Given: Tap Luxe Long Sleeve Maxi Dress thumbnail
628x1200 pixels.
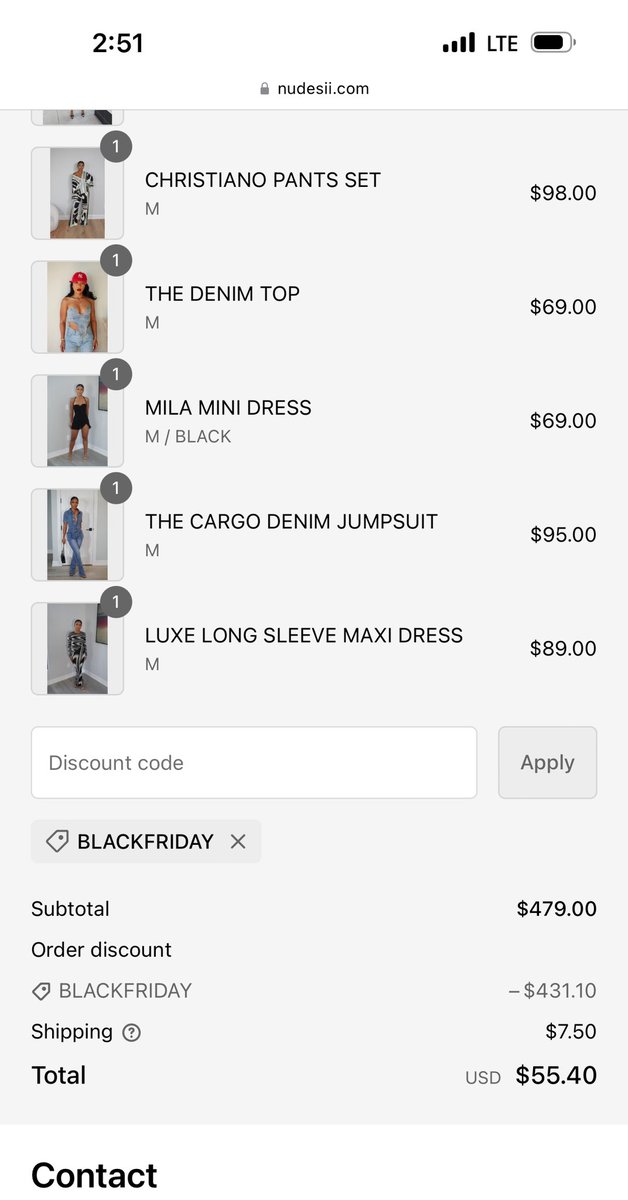Looking at the screenshot, I should (77, 649).
